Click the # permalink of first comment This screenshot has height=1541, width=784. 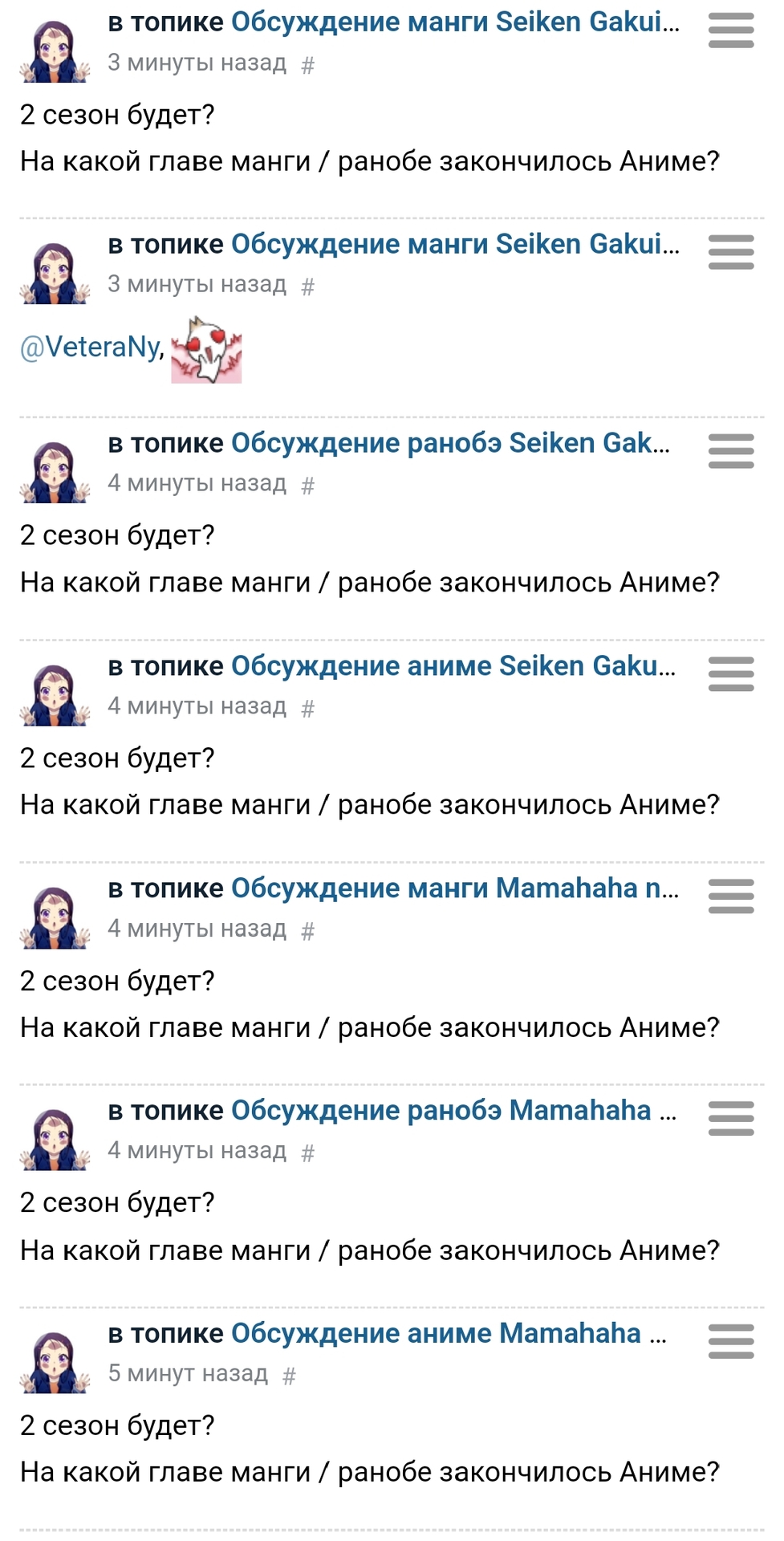307,65
